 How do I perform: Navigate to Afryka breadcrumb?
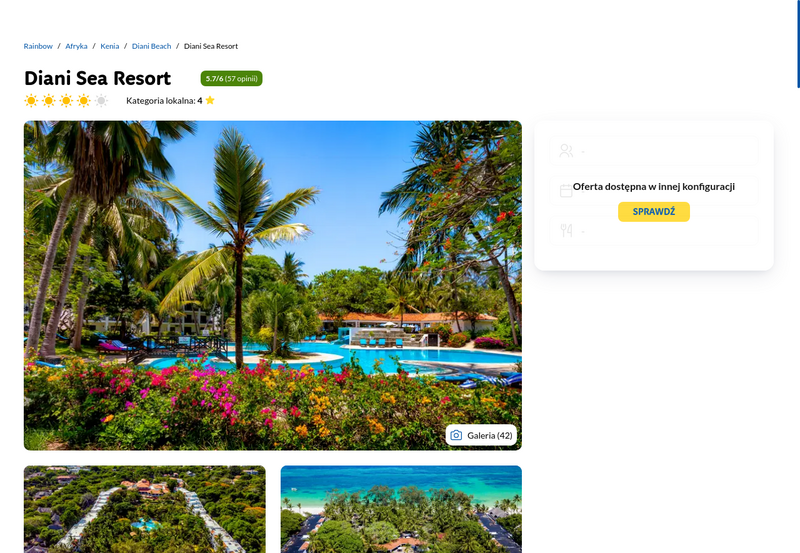tap(77, 46)
